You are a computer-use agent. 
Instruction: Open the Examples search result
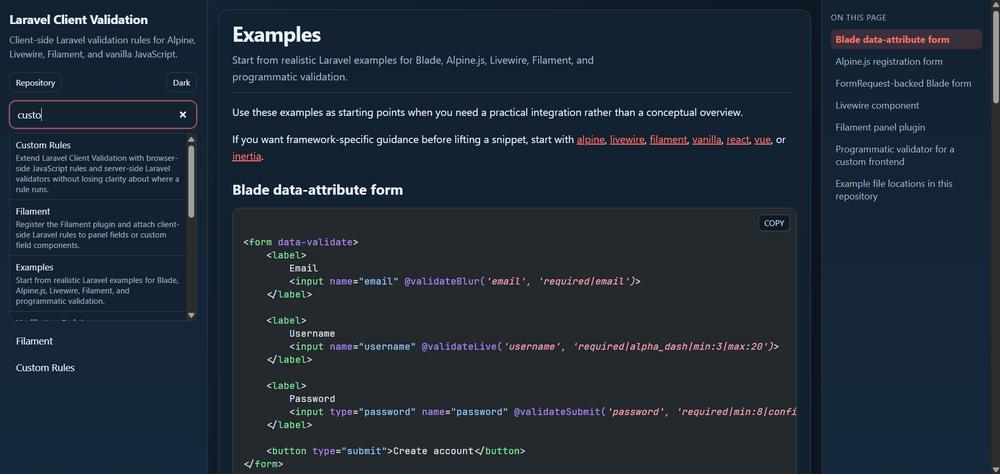98,284
